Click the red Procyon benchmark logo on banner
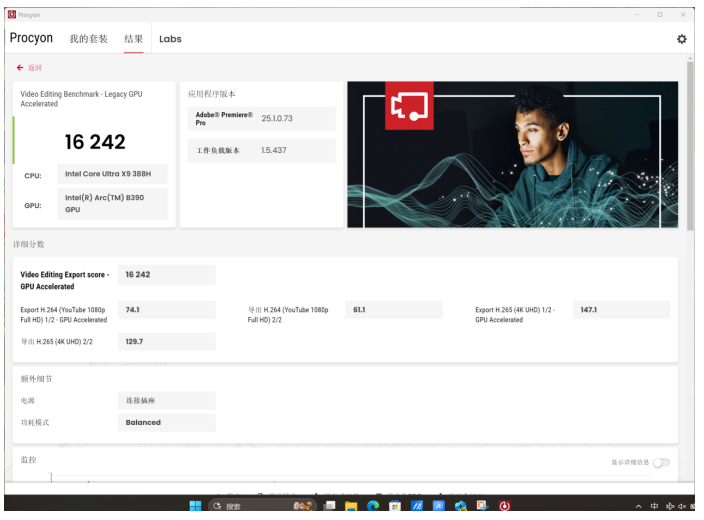The image size is (704, 520). coord(409,106)
